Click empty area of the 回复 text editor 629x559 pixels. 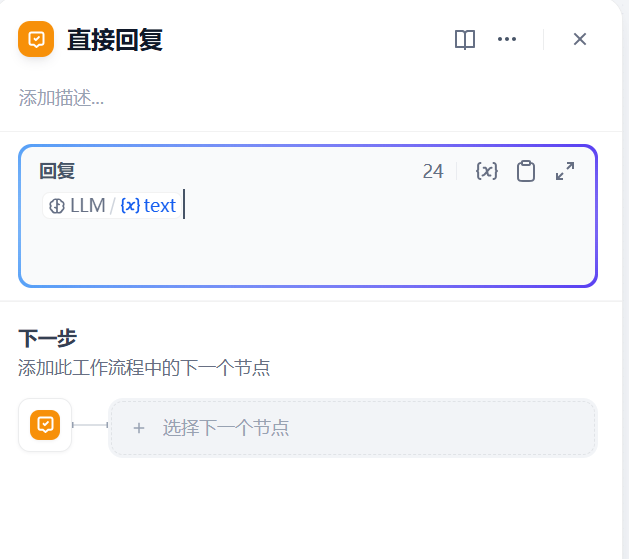pos(300,250)
